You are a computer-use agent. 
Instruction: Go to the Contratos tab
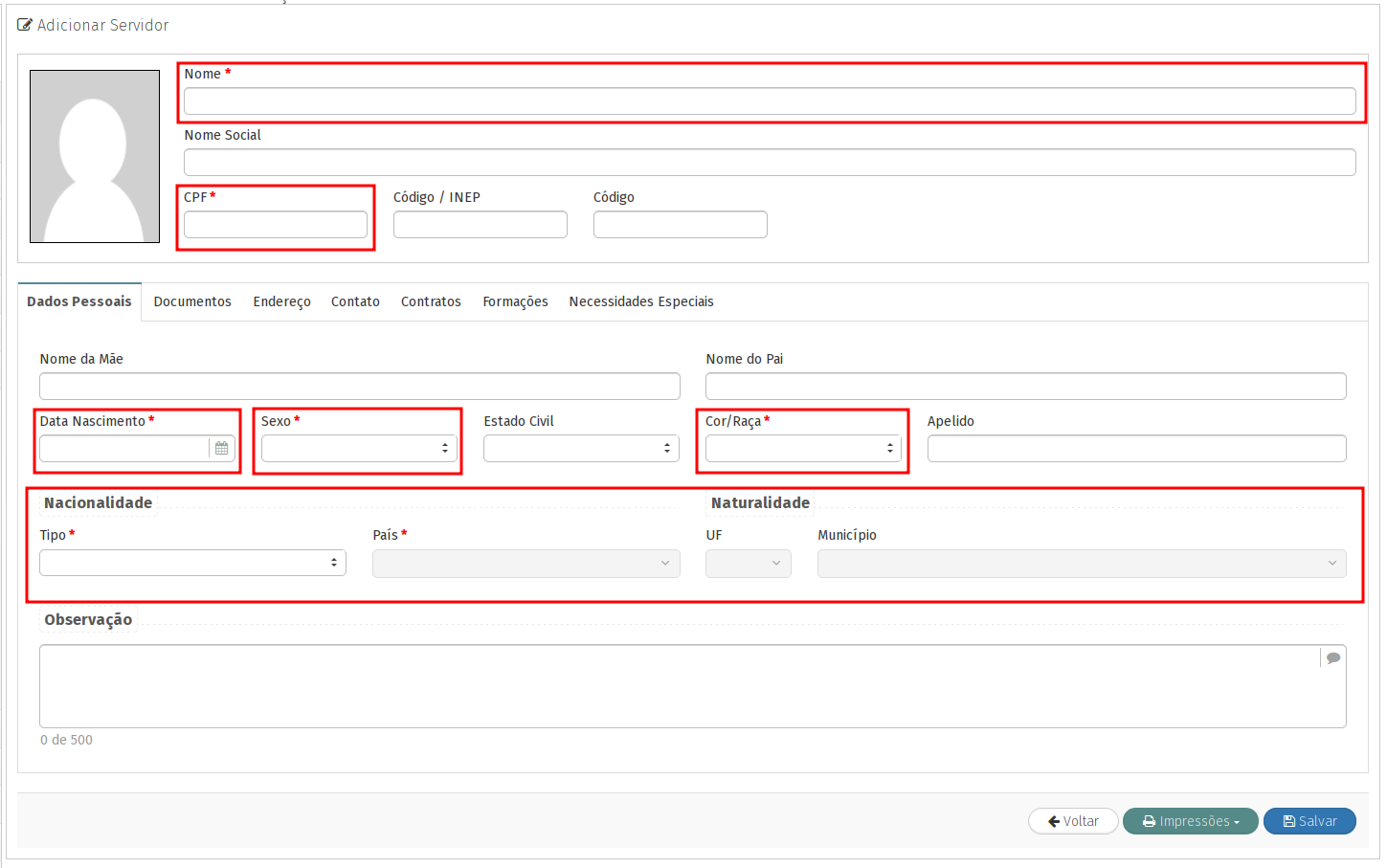click(431, 301)
